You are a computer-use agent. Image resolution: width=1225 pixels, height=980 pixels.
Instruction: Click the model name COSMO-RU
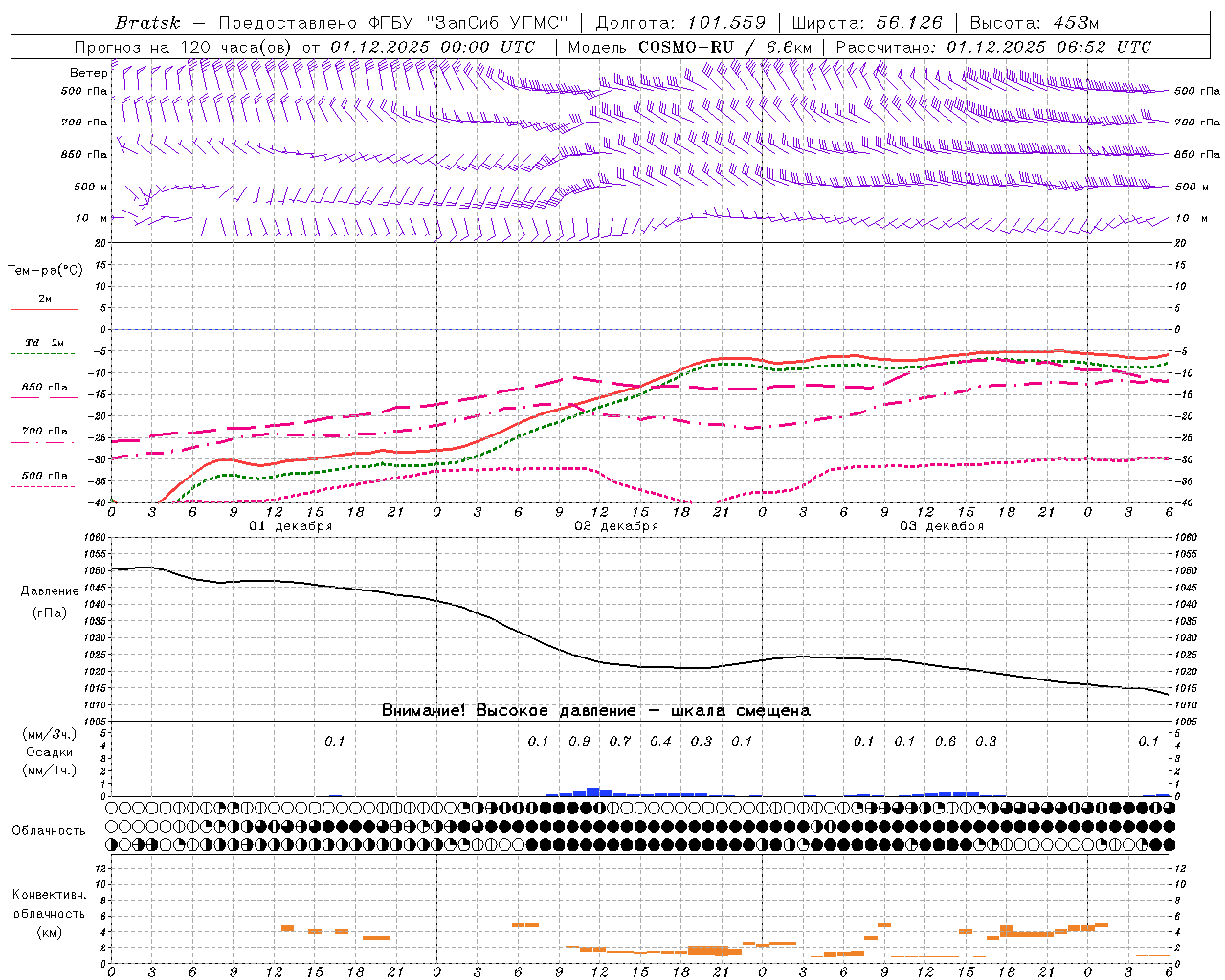[686, 47]
